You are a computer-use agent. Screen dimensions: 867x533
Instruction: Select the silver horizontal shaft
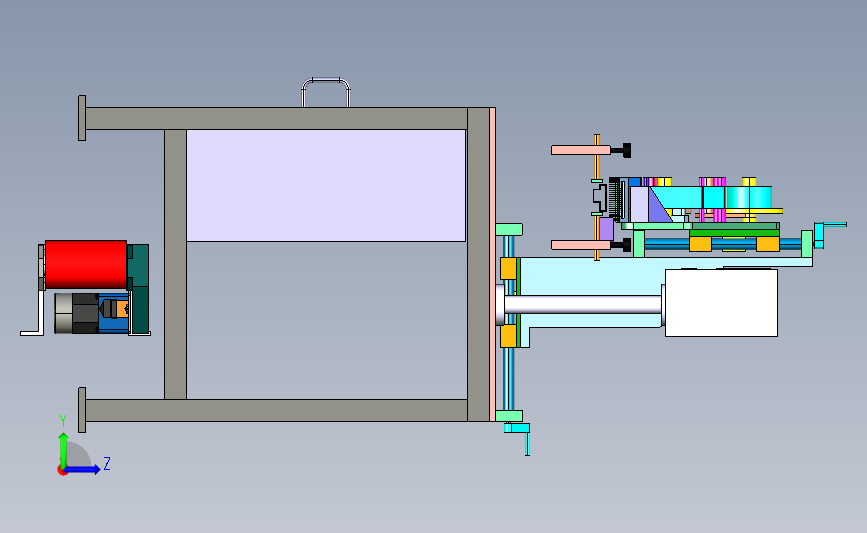tap(583, 304)
